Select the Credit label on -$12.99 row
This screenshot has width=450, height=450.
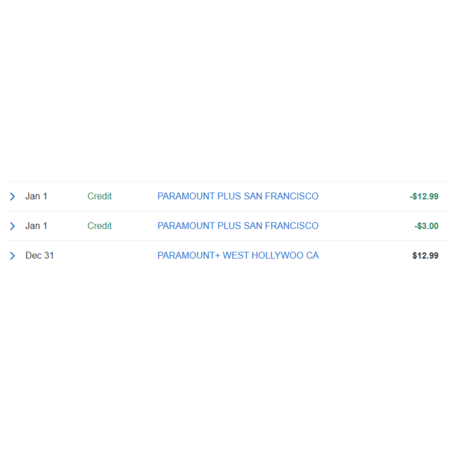tap(99, 196)
